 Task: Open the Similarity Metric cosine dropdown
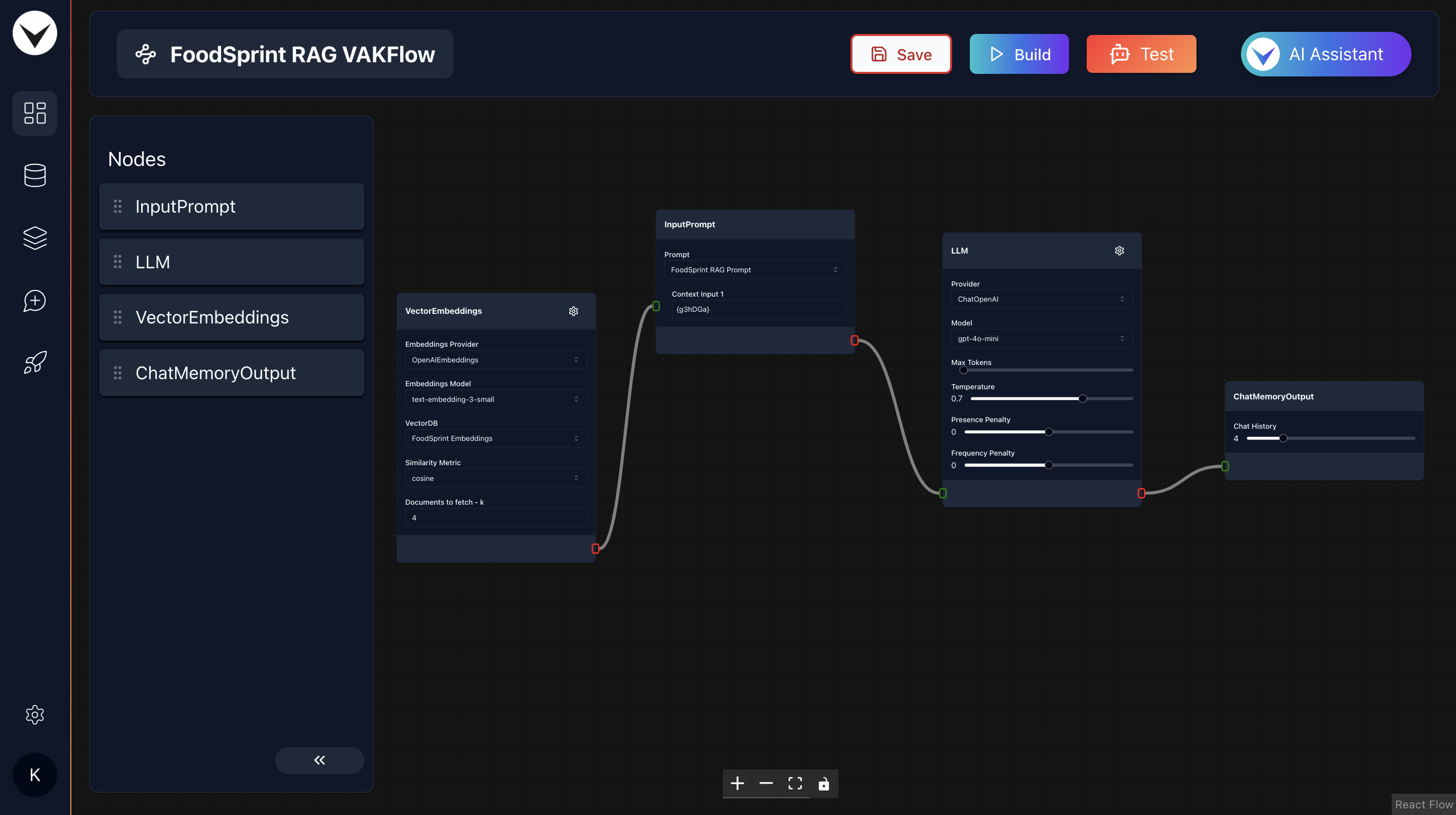coord(495,478)
